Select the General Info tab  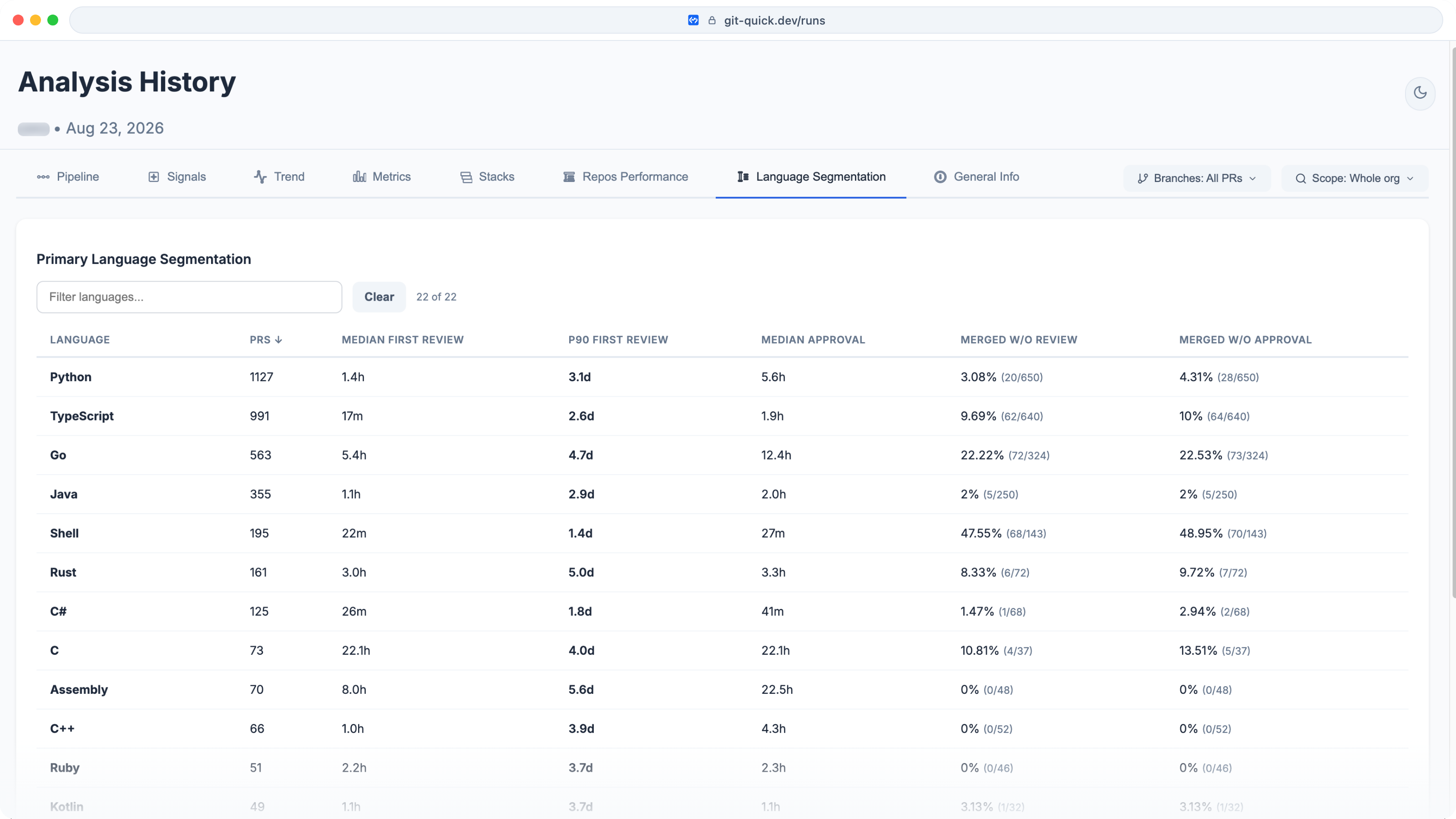976,177
